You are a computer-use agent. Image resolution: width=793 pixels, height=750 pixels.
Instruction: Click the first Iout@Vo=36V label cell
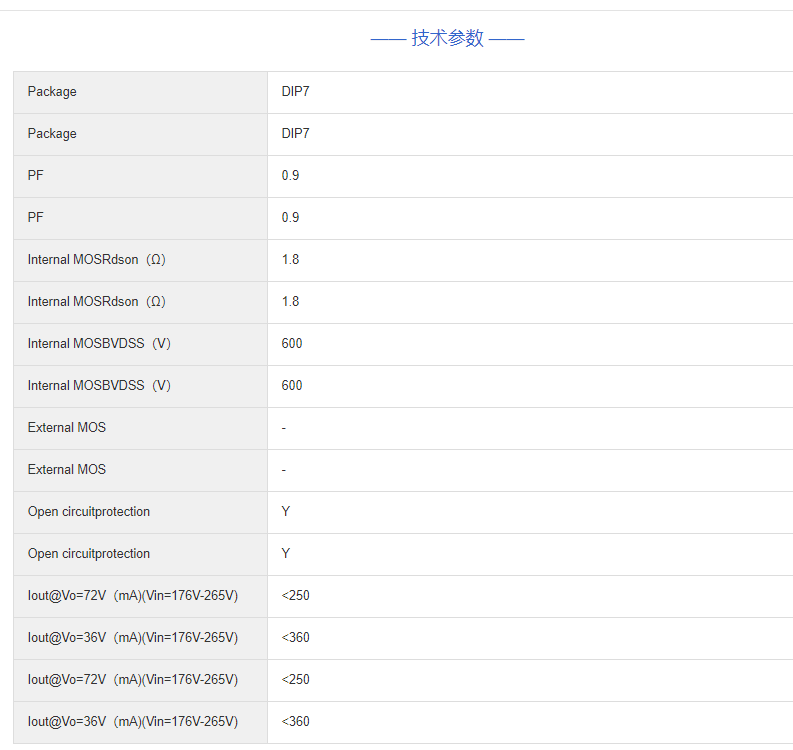click(x=132, y=638)
